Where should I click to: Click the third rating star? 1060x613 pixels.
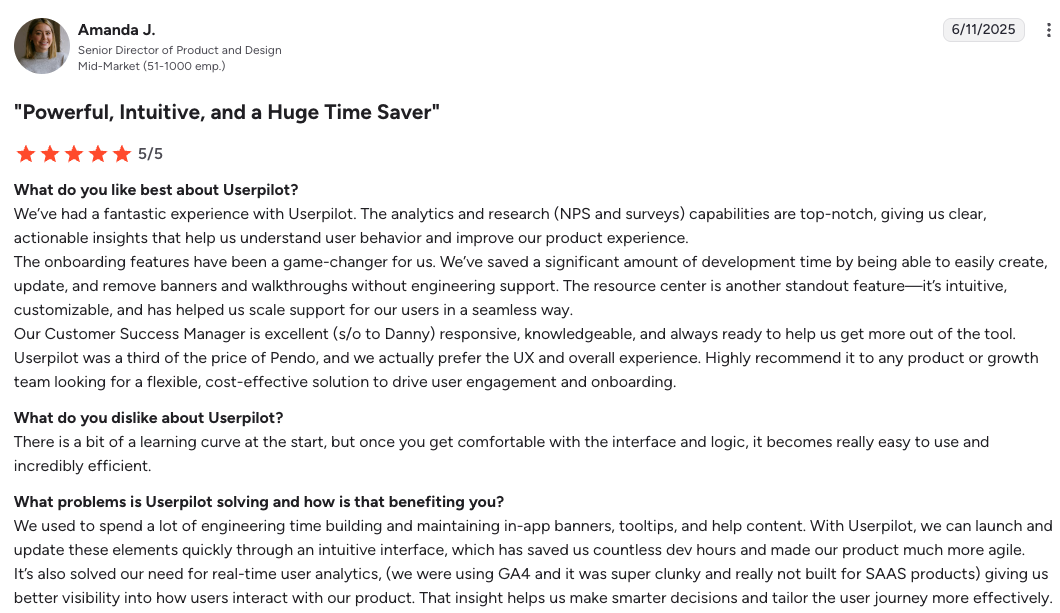click(73, 154)
